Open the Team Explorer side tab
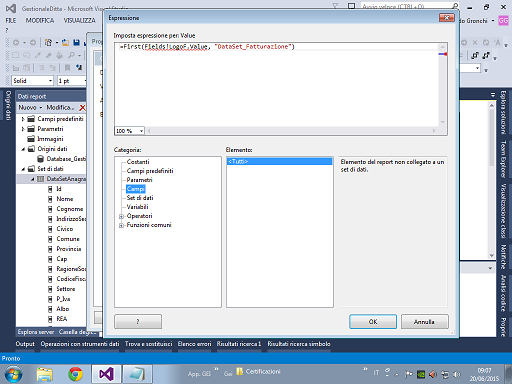Image resolution: width=512 pixels, height=384 pixels. click(503, 159)
